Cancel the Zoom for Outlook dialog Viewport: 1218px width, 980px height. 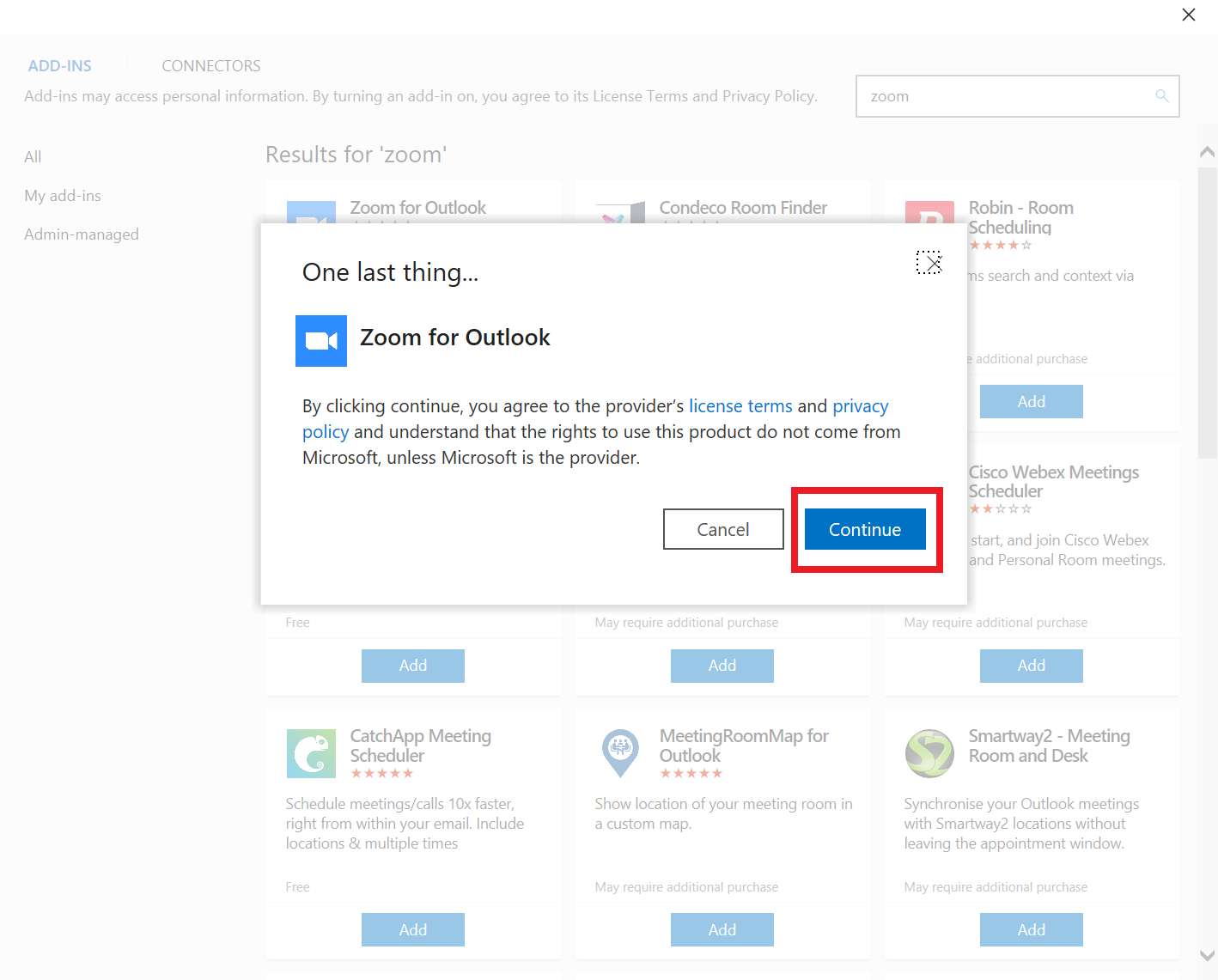[723, 529]
